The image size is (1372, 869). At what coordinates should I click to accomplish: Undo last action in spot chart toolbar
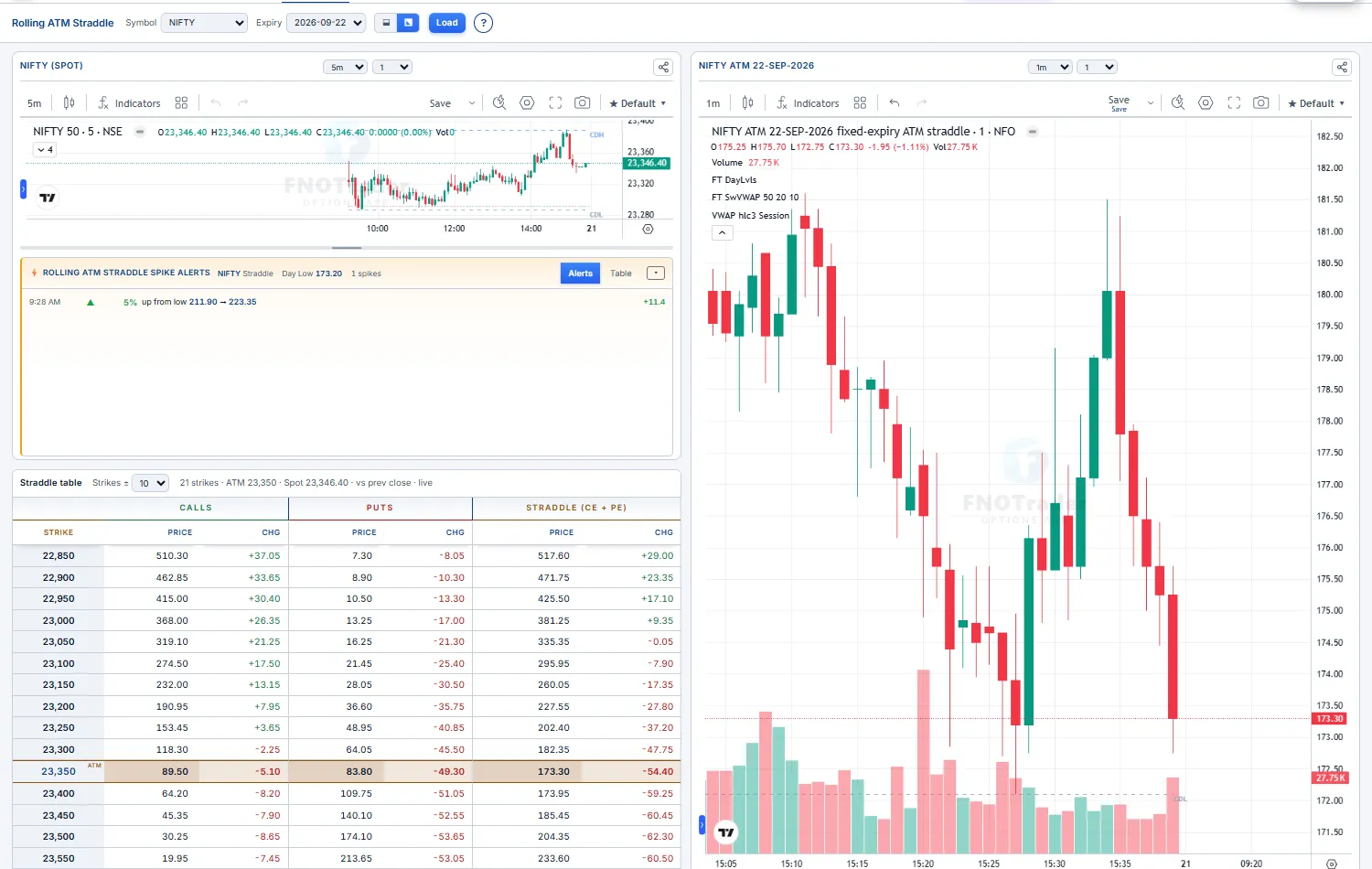point(216,103)
